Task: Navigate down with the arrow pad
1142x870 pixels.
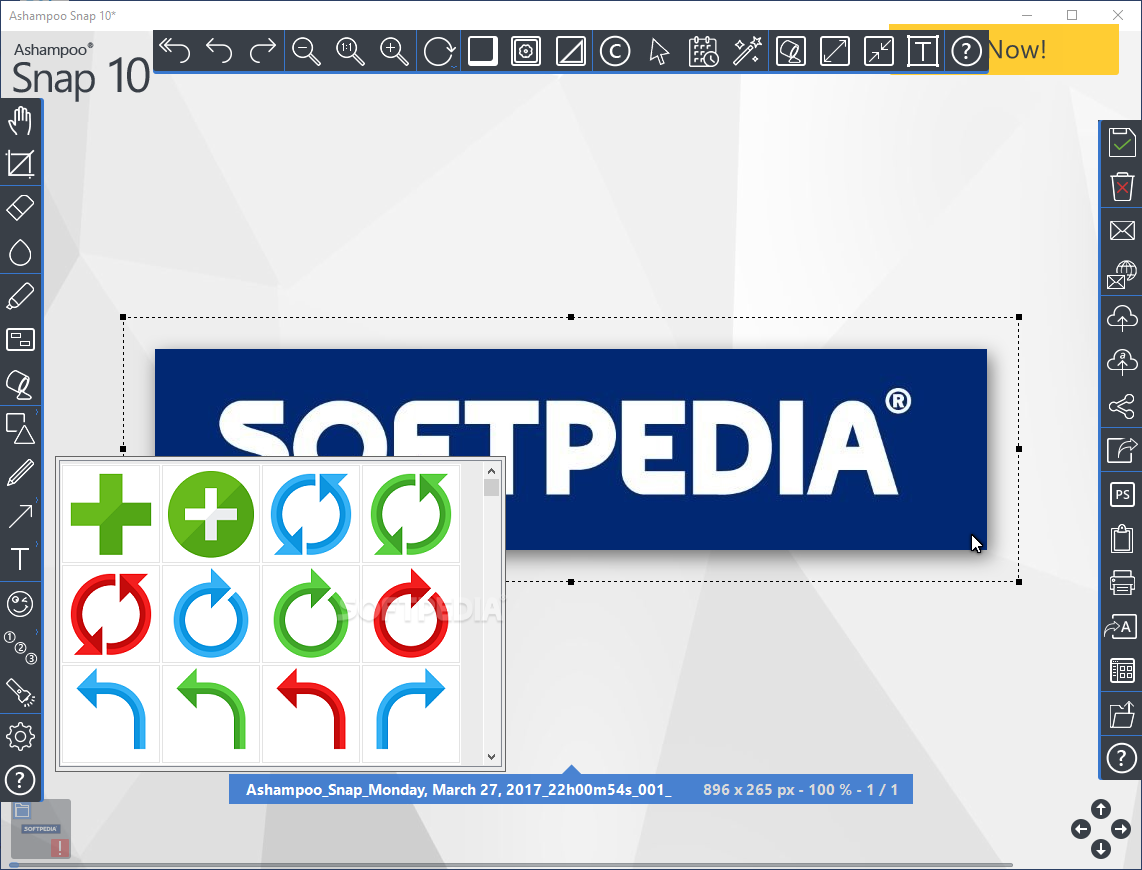Action: click(1100, 849)
